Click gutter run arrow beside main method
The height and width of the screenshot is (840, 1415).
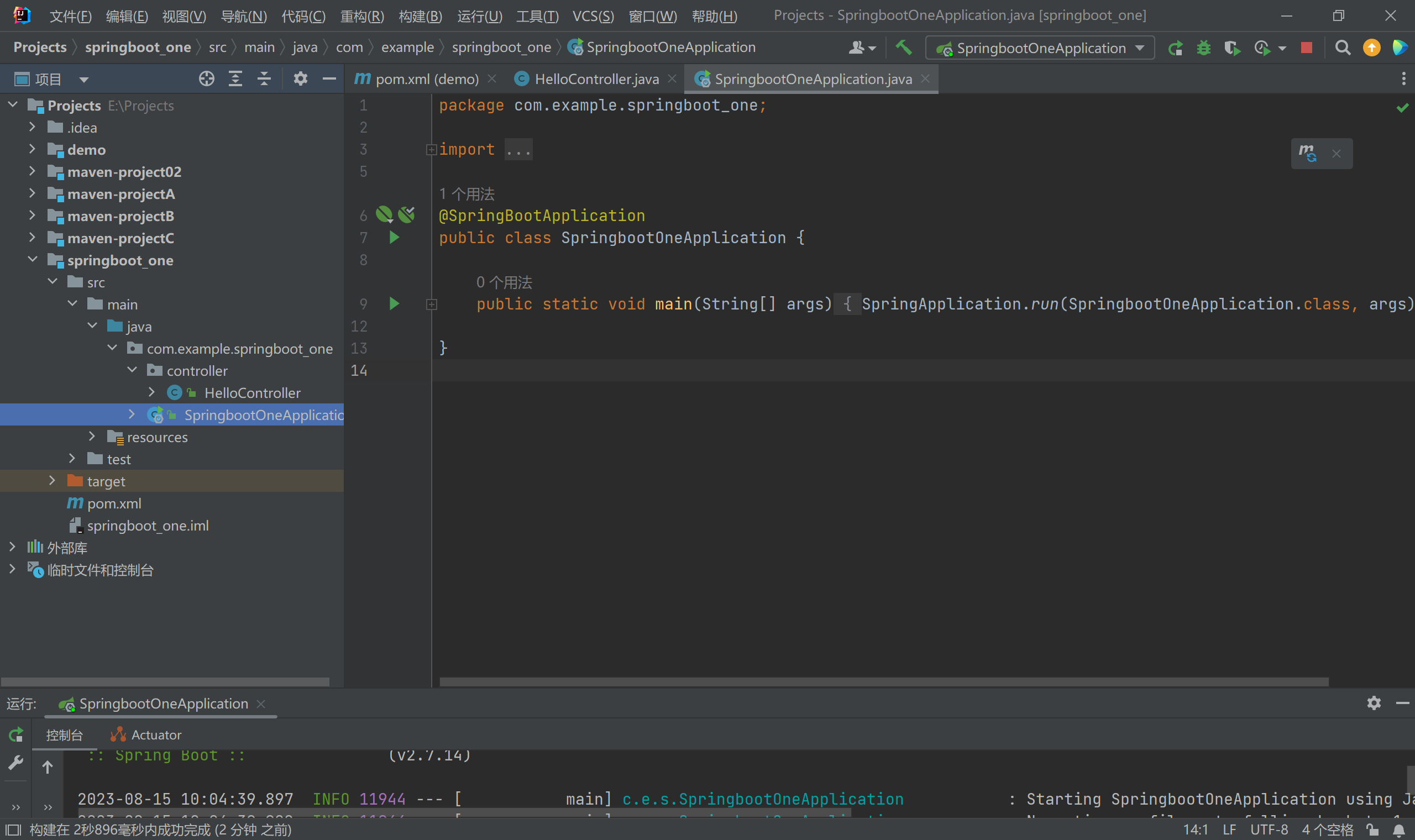pos(395,304)
